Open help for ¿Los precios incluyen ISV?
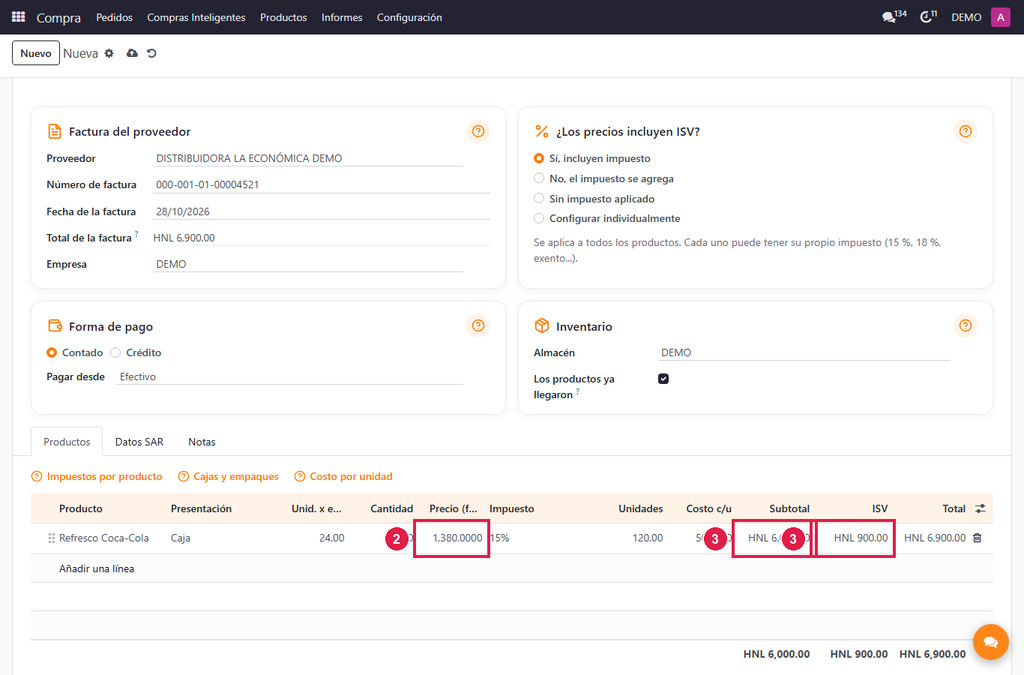The image size is (1024, 675). [965, 131]
